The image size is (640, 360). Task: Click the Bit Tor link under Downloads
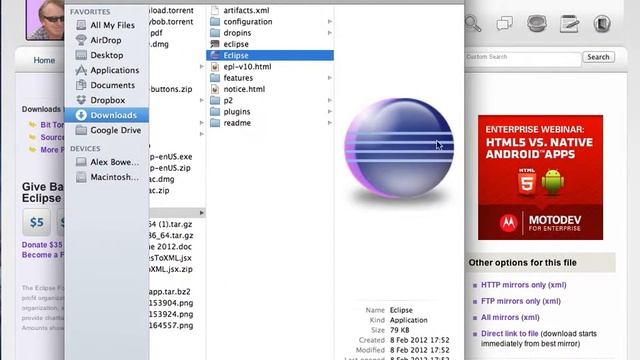tap(52, 125)
